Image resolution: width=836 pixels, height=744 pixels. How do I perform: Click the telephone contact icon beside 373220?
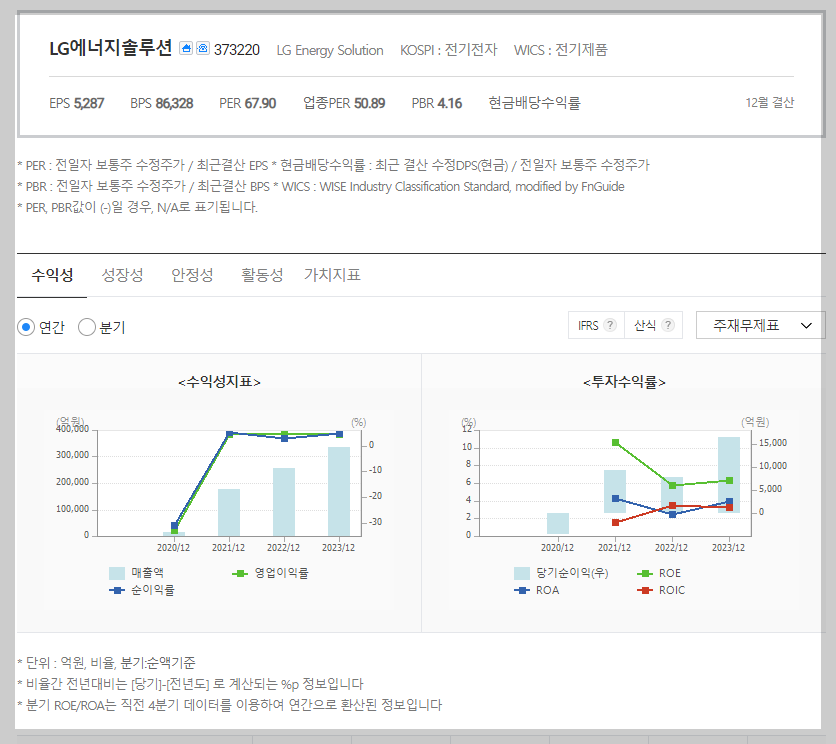[x=203, y=49]
